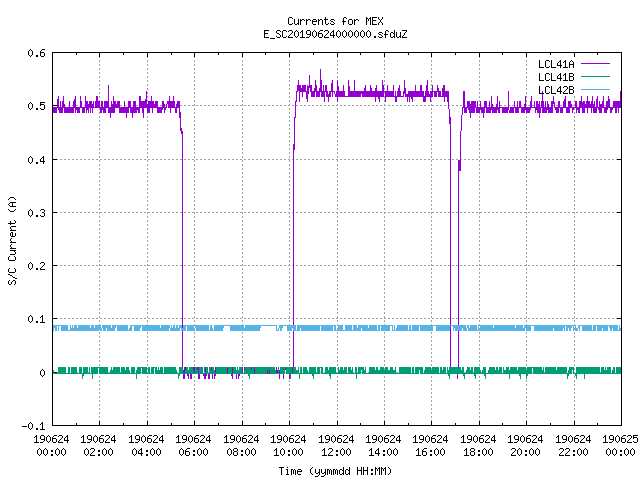Click the '190624 14:00' x-axis tick label
This screenshot has height=480, width=640.
(x=383, y=446)
